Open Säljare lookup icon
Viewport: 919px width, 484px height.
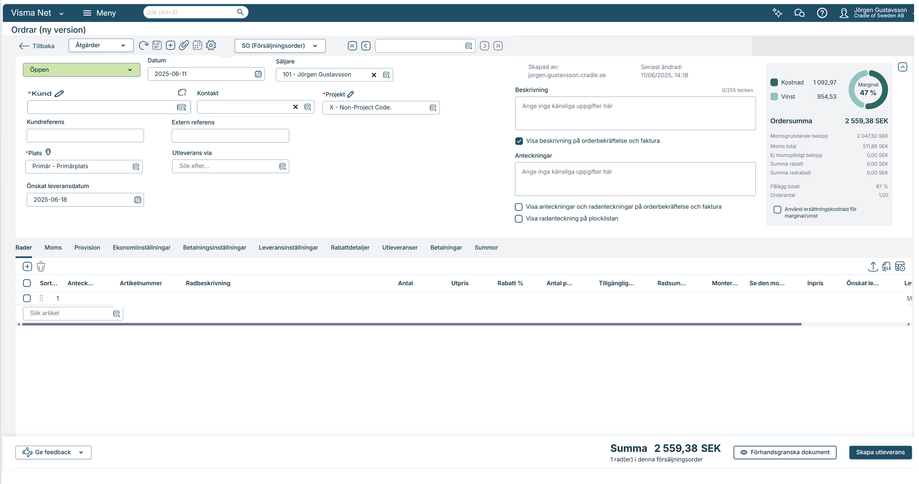[386, 74]
